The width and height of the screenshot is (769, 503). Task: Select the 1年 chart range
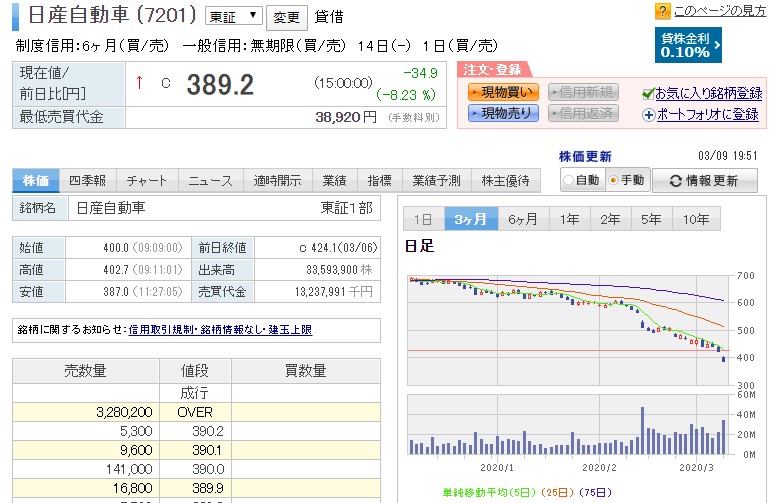pos(569,219)
